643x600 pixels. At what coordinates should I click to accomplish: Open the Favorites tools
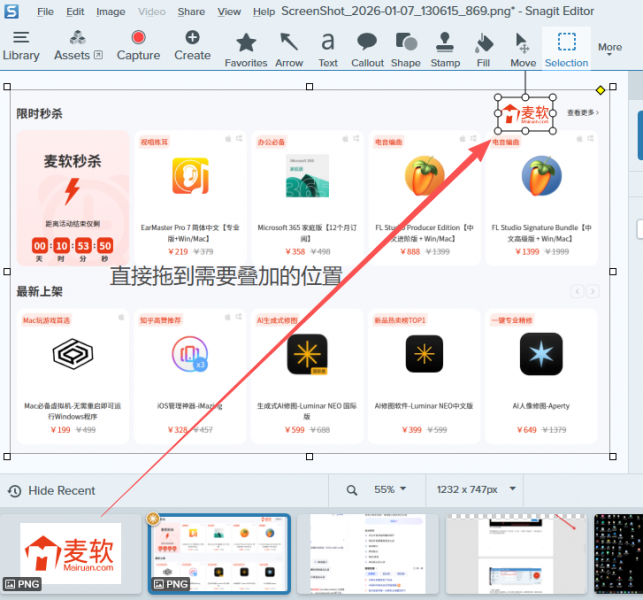(x=246, y=48)
